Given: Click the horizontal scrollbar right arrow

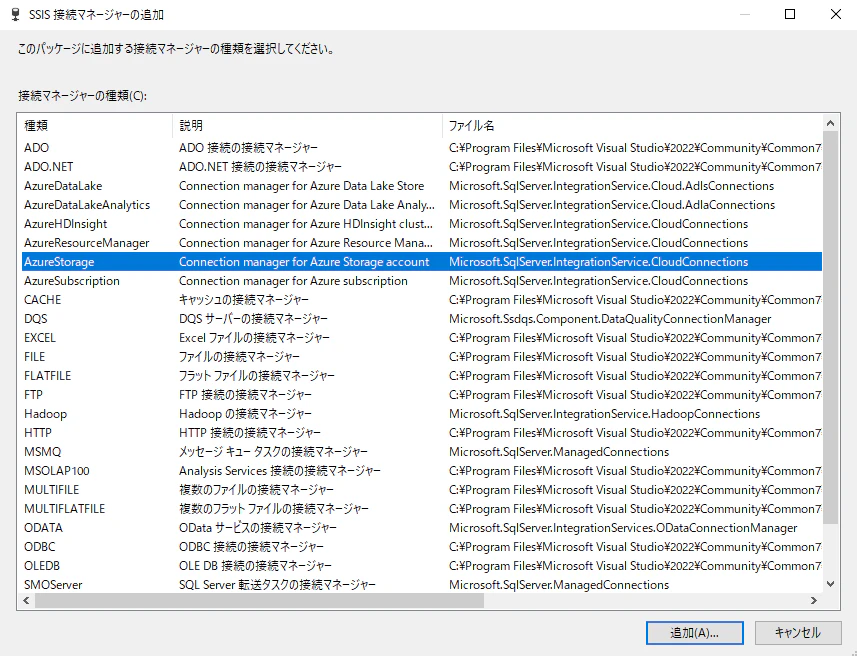Looking at the screenshot, I should point(814,600).
